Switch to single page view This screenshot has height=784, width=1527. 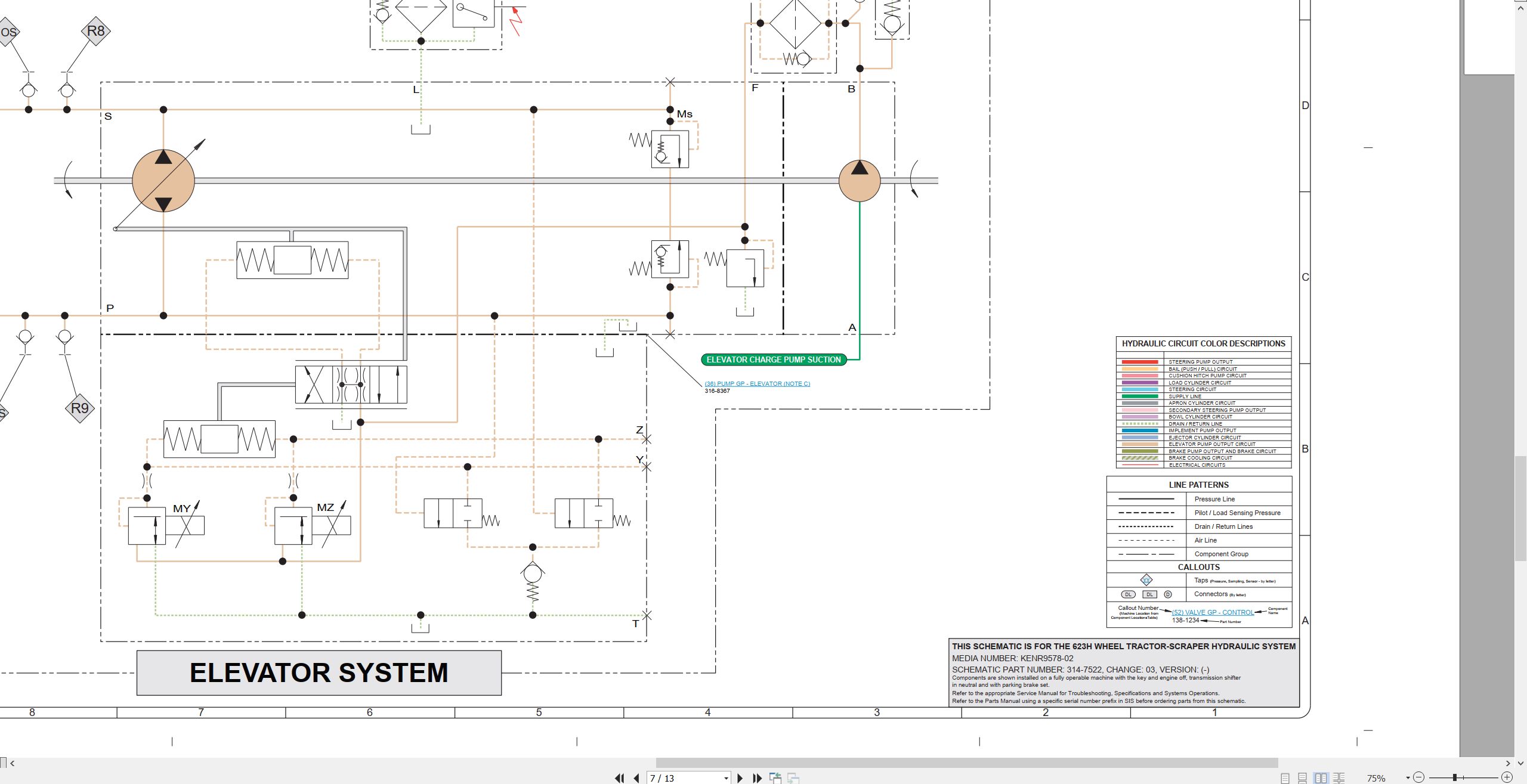pos(1285,778)
